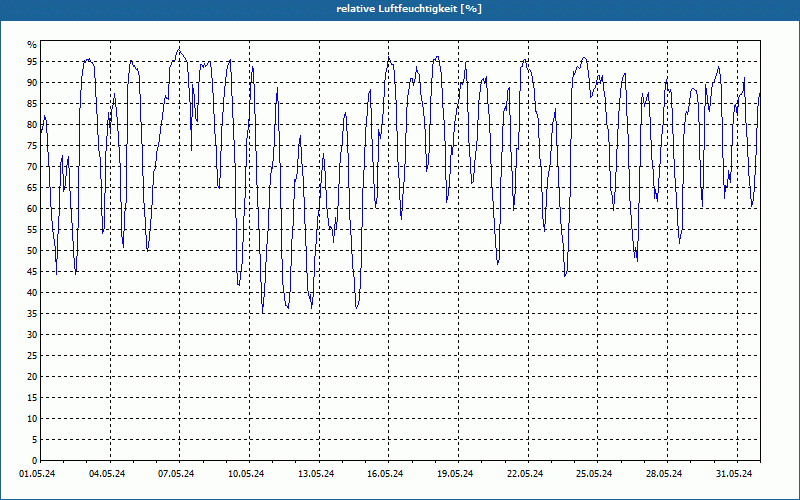Click the x-axis date '16.05.24'

386,474
